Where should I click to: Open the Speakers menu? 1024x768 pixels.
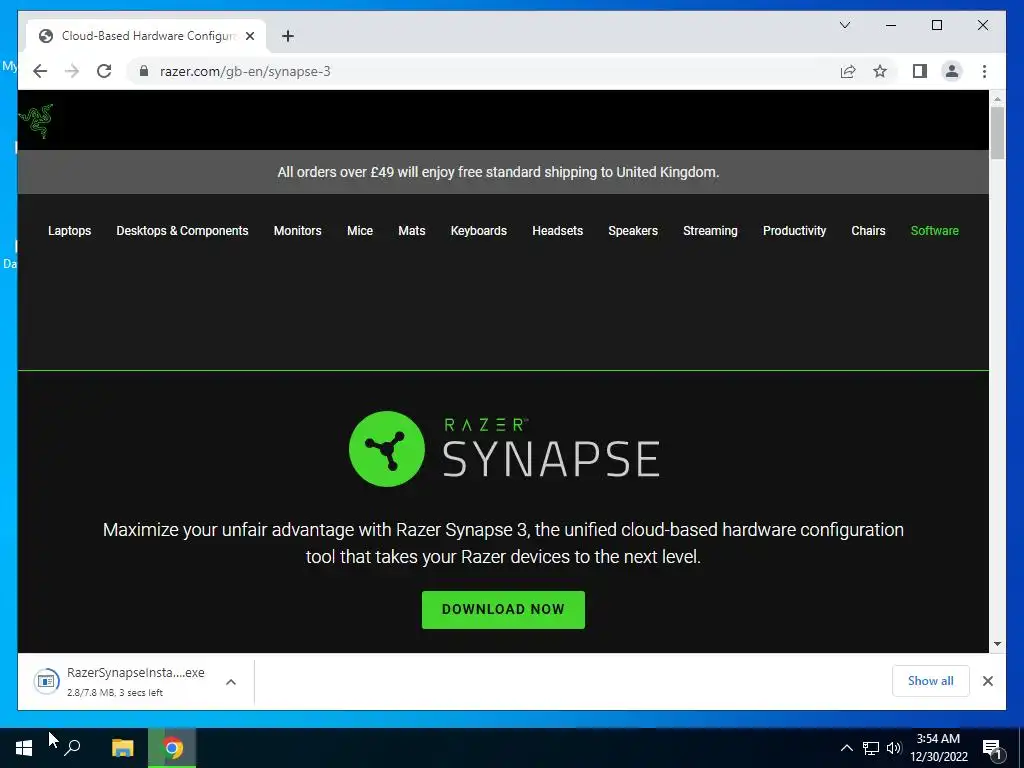coord(633,231)
